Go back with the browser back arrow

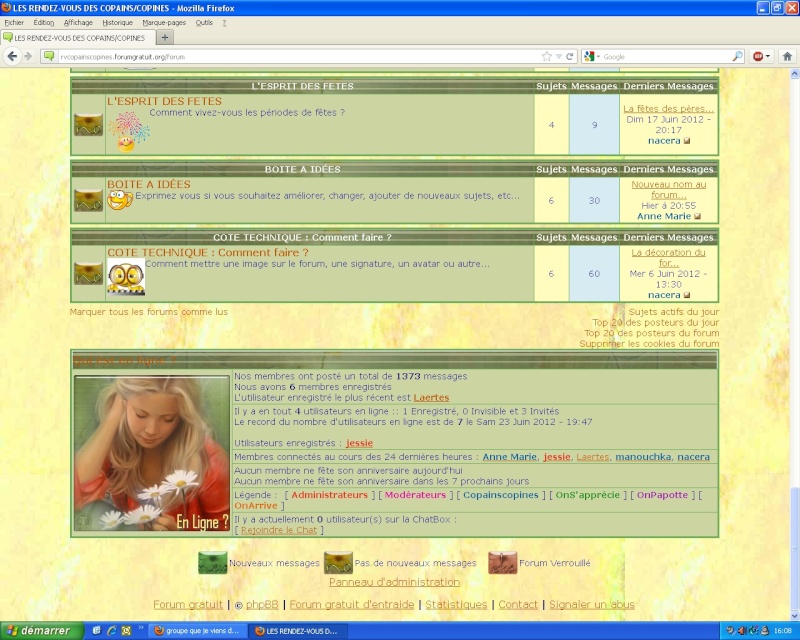coord(12,56)
